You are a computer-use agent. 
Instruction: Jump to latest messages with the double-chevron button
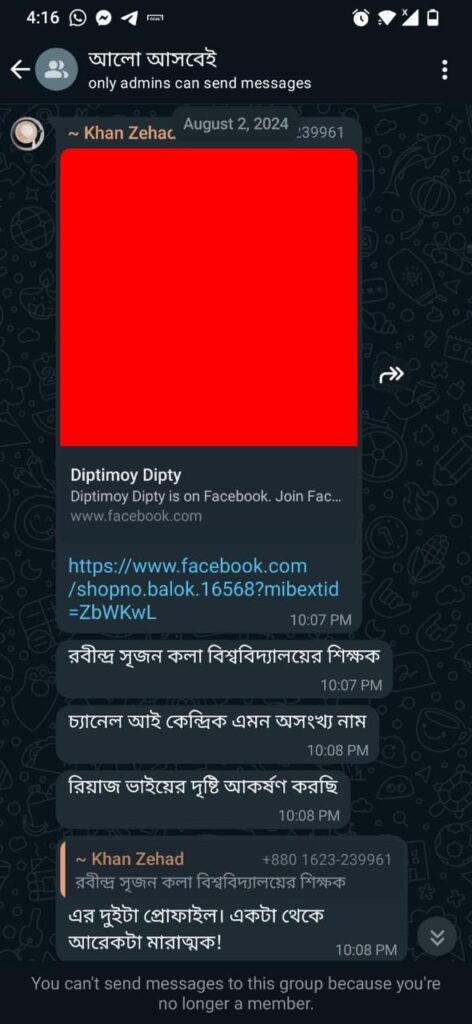[x=437, y=938]
